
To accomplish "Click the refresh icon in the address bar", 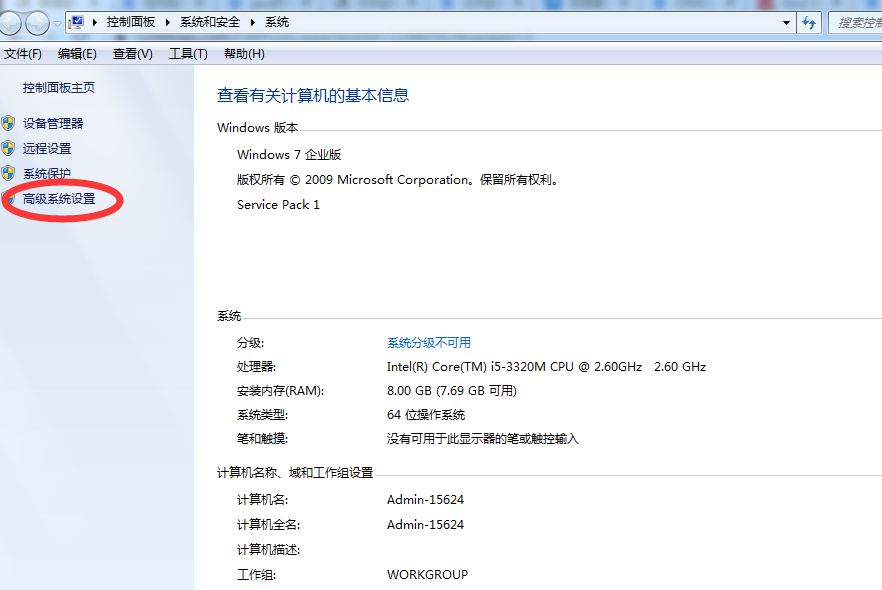I will coord(809,22).
